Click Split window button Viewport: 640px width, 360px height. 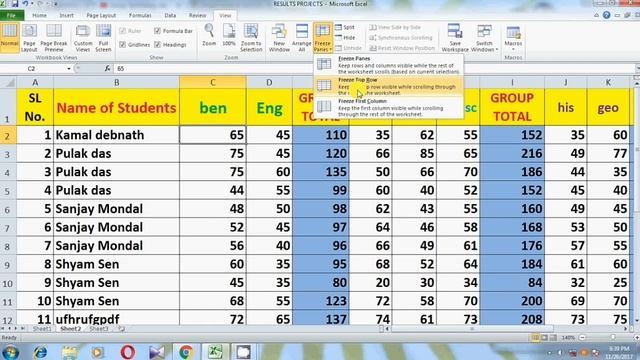tap(345, 27)
